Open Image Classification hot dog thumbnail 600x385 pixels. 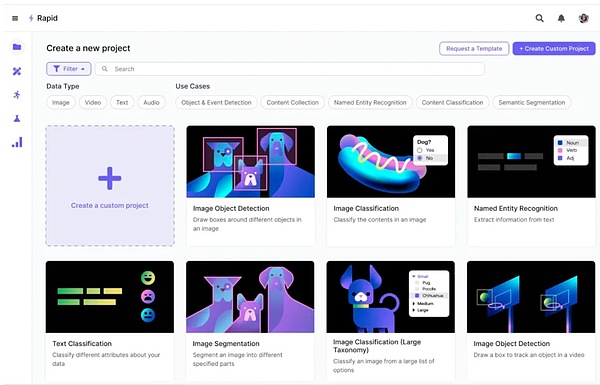tap(391, 162)
